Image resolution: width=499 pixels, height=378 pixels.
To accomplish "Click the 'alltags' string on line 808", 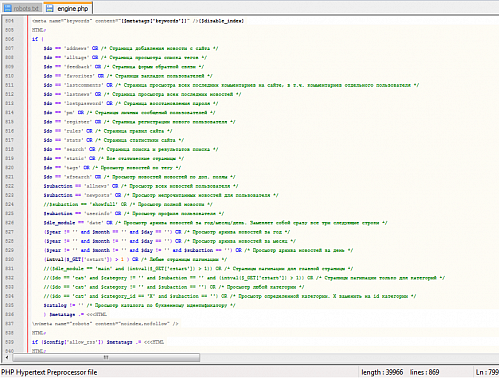I will 76,58.
